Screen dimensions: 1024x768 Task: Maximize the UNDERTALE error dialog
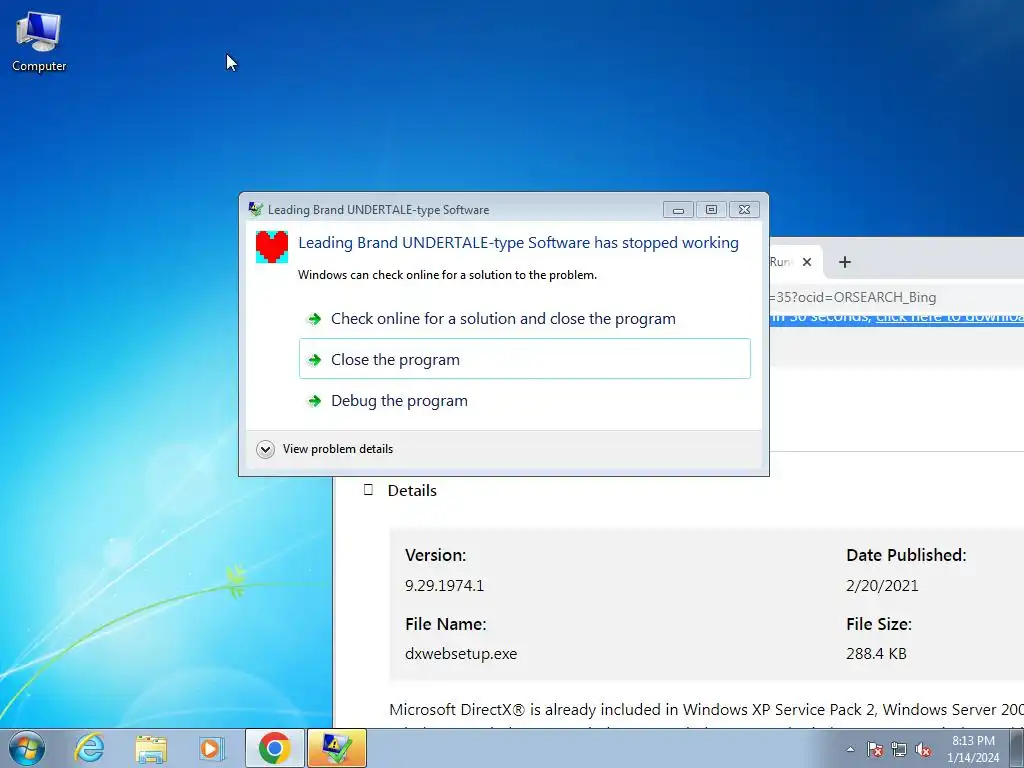711,210
